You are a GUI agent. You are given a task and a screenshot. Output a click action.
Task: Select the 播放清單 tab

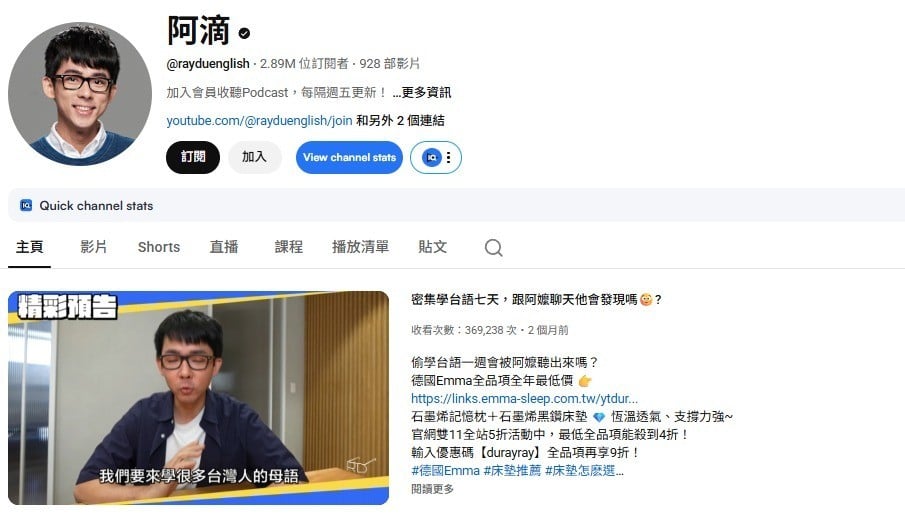[360, 247]
